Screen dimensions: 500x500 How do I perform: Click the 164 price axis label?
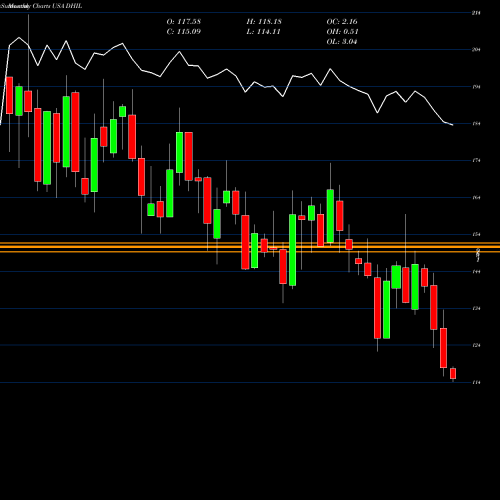(476, 198)
